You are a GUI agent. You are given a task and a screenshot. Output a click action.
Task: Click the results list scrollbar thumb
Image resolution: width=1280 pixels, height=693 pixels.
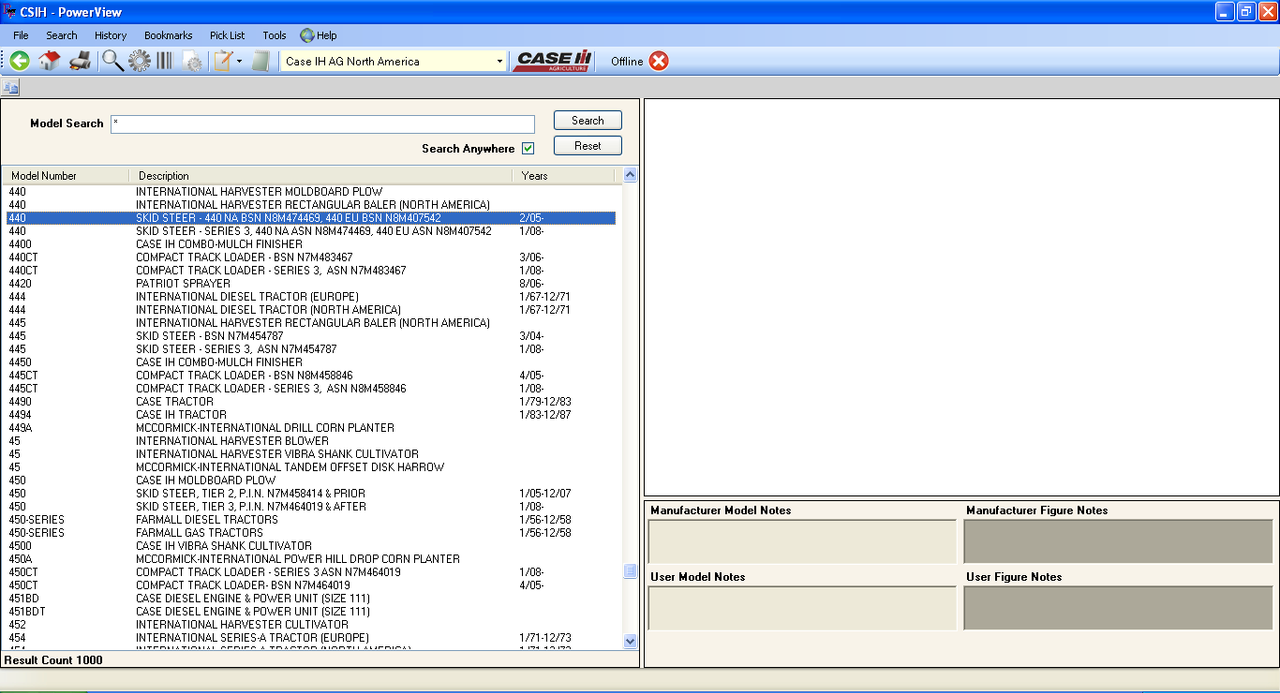(x=630, y=571)
